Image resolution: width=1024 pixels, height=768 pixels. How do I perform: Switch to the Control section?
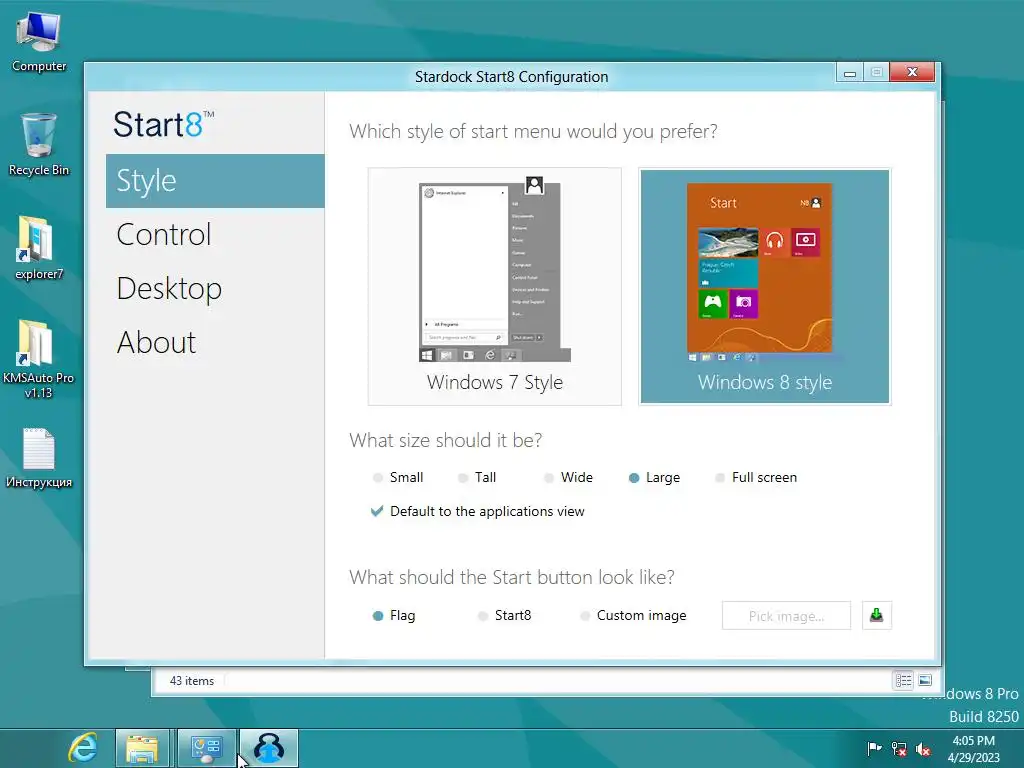click(215, 234)
